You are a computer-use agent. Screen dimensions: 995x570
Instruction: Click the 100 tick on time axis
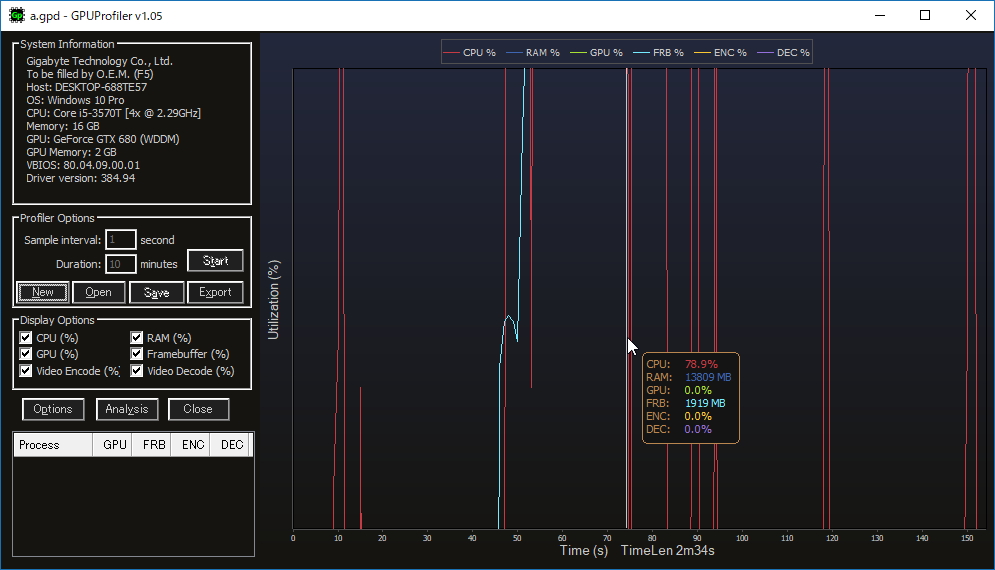pyautogui.click(x=742, y=538)
